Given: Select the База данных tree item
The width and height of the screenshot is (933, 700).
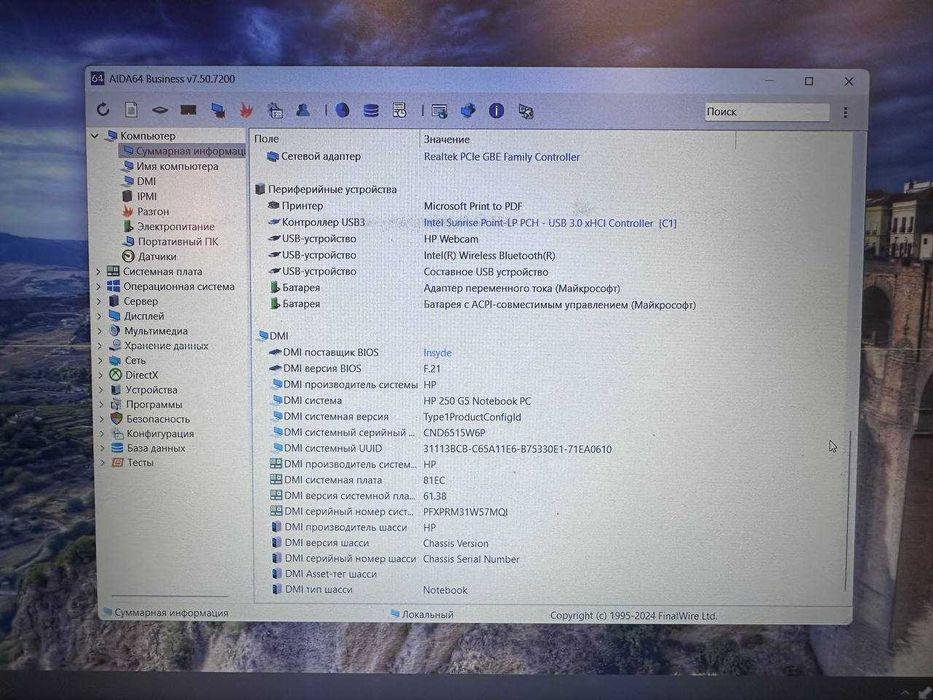Looking at the screenshot, I should [x=149, y=448].
